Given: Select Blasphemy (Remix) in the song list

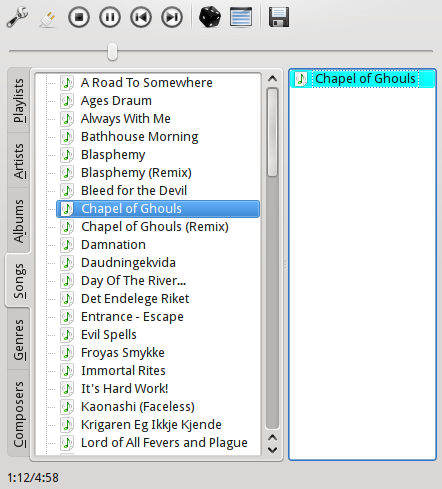Looking at the screenshot, I should (x=136, y=172).
